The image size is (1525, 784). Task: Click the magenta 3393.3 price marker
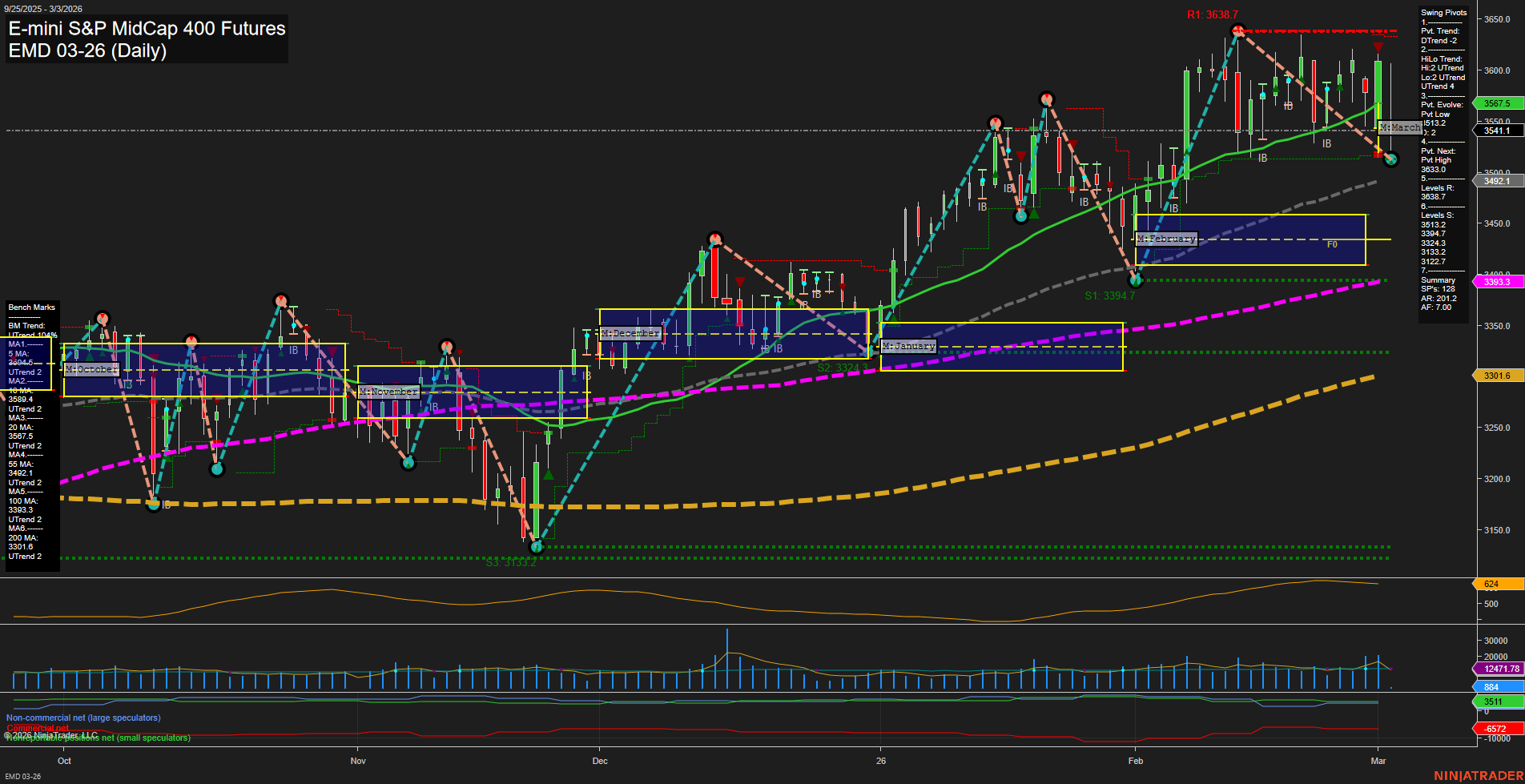click(x=1497, y=282)
